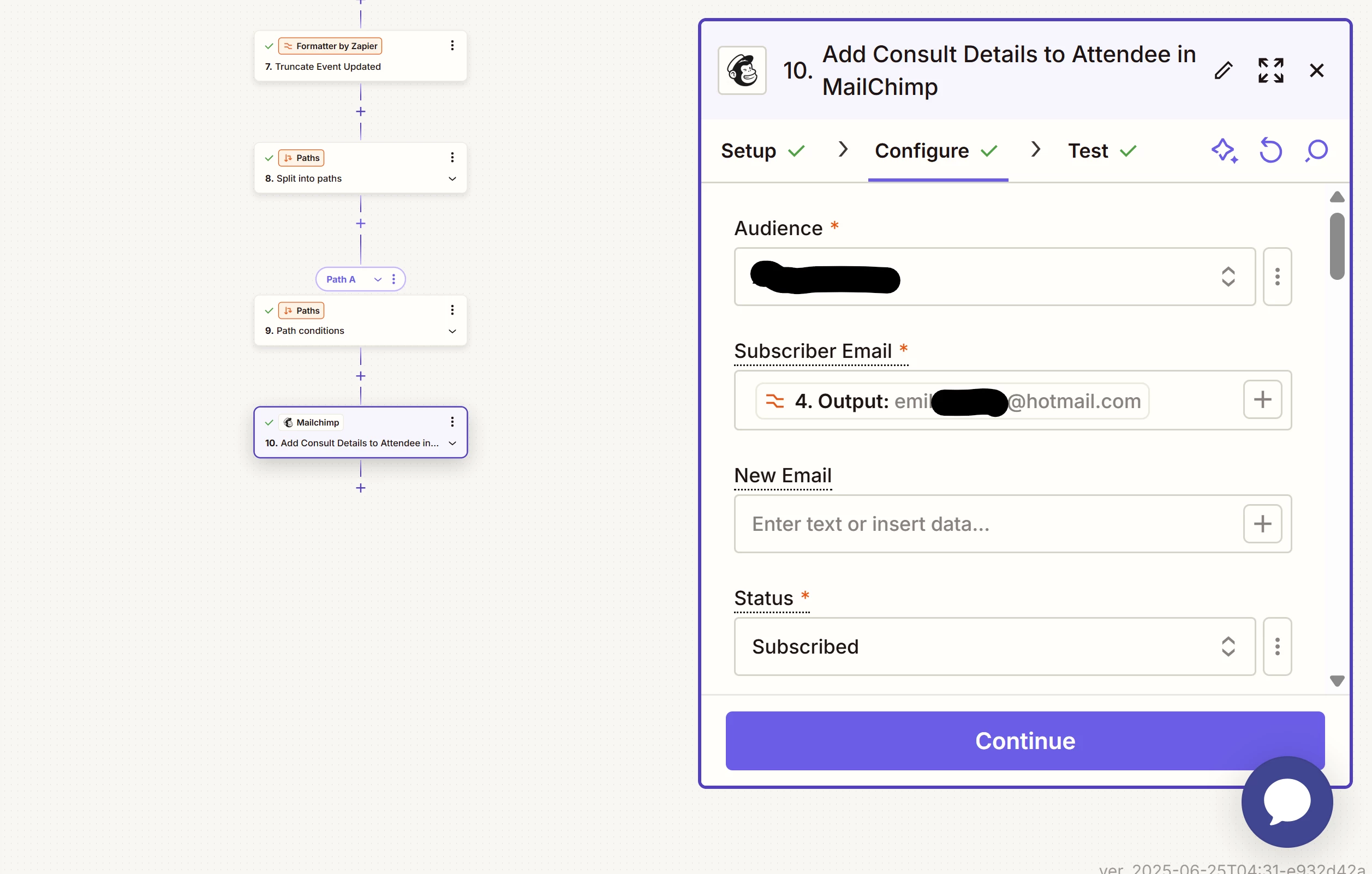Open the Status Subscribed dropdown
Screen dimensions: 1372x874
[x=994, y=646]
